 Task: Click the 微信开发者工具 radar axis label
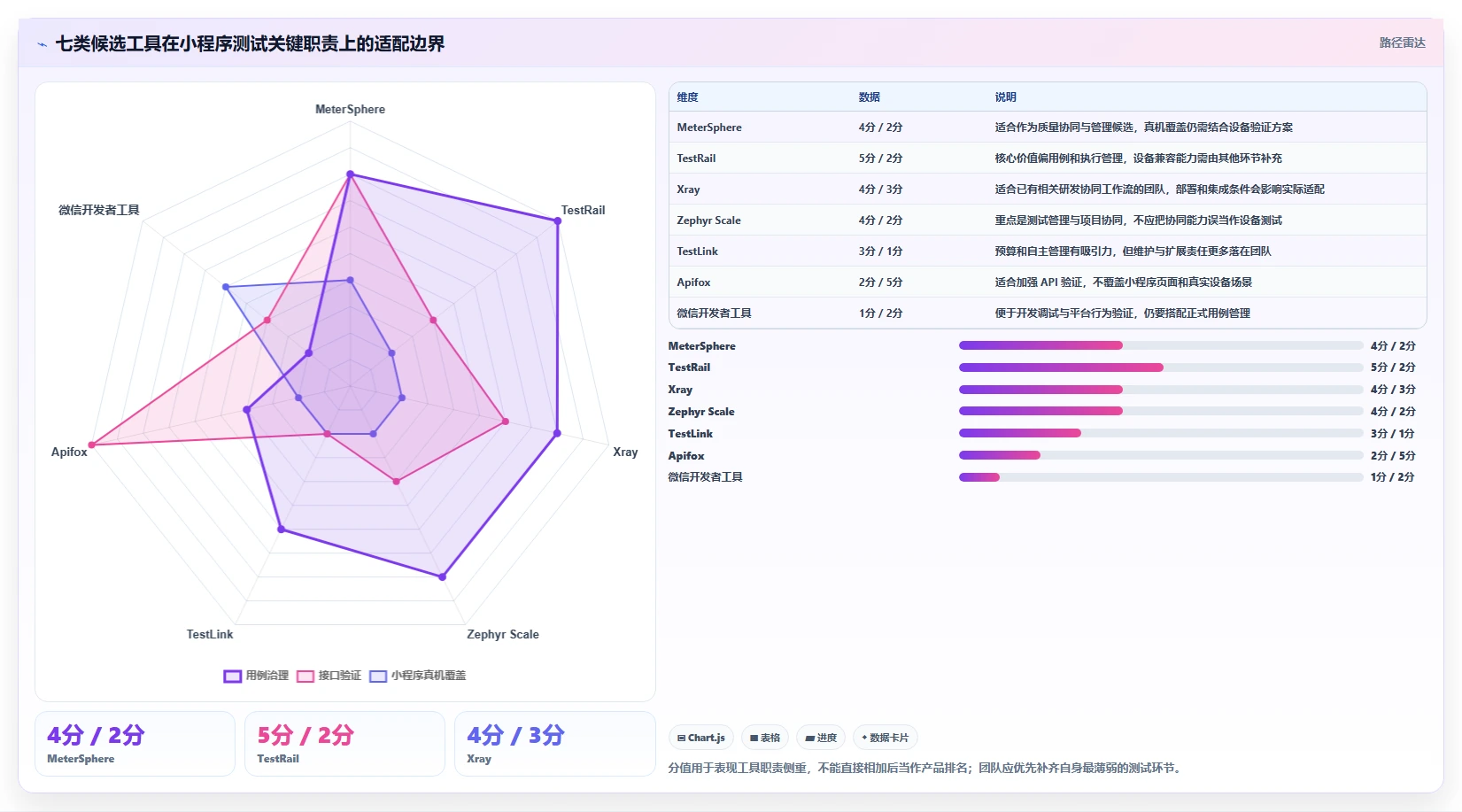tap(99, 211)
